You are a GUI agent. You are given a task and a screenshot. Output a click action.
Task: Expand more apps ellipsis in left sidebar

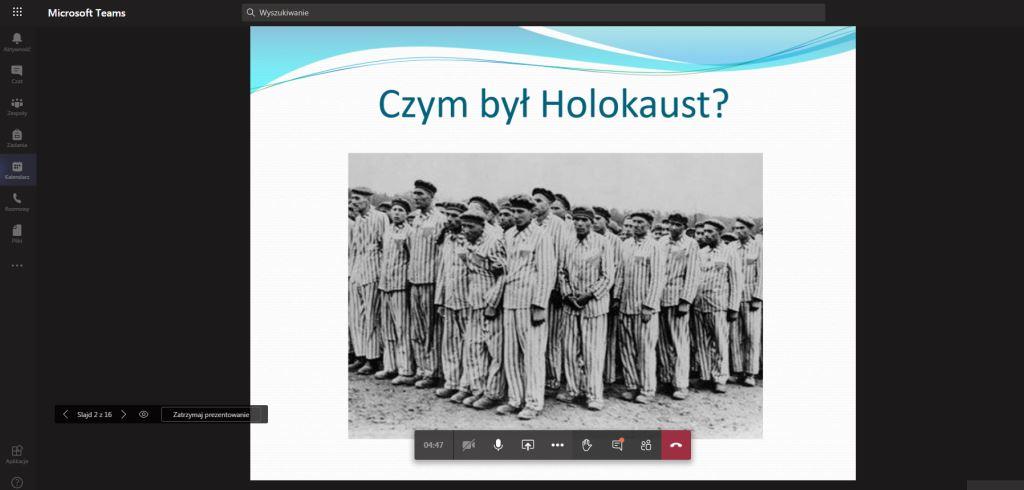click(x=17, y=266)
